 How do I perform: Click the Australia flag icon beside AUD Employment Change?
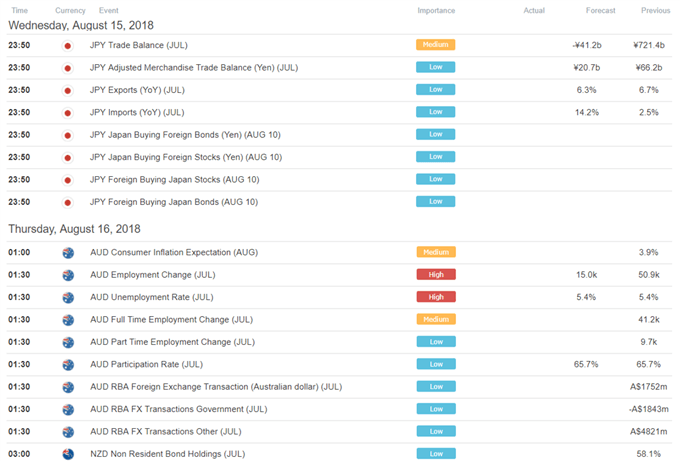click(68, 275)
